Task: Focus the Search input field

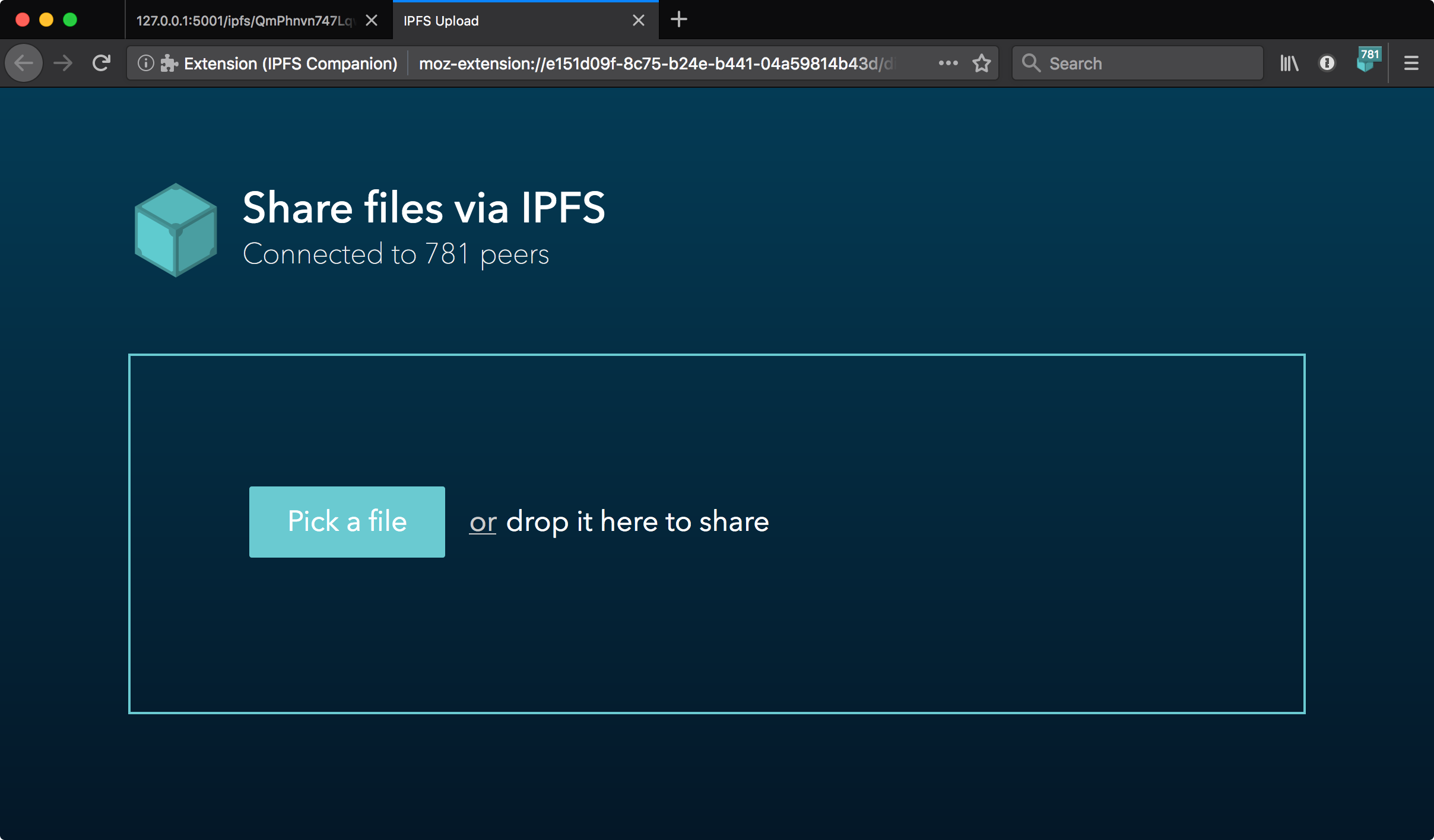Action: click(x=1137, y=63)
